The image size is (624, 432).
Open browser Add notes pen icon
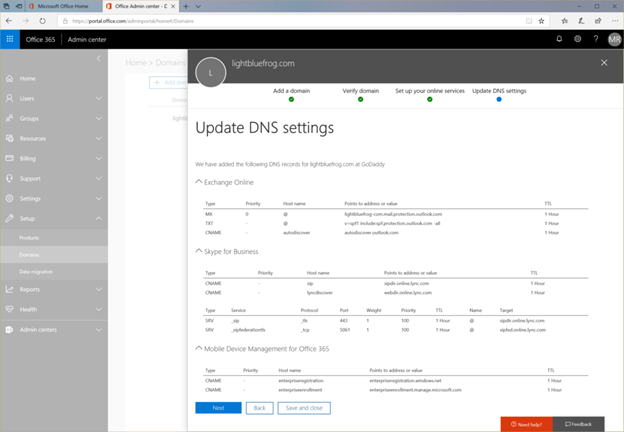(581, 21)
